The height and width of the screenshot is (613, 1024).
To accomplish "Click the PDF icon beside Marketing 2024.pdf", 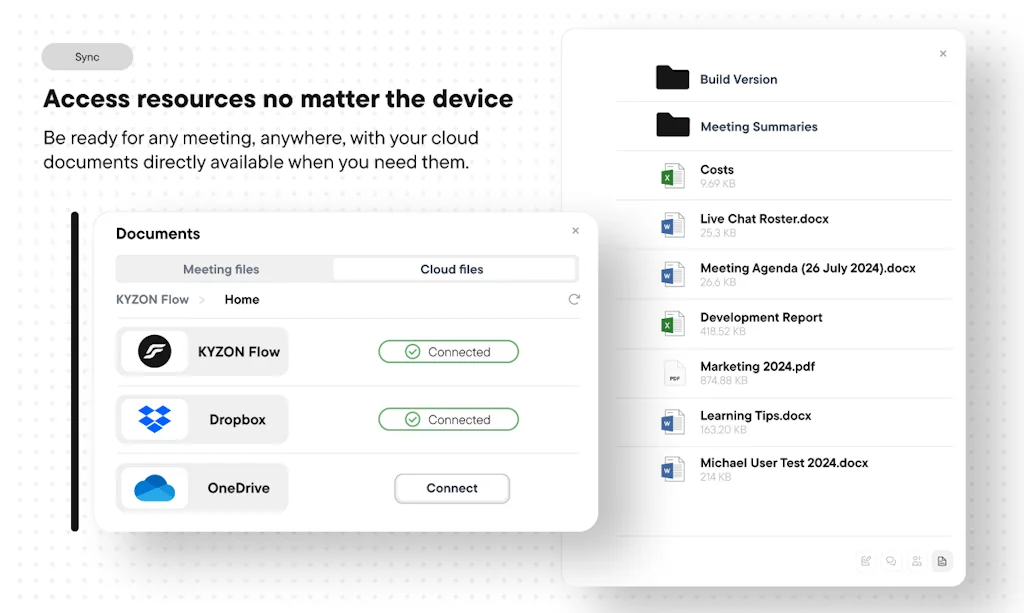I will (x=672, y=372).
